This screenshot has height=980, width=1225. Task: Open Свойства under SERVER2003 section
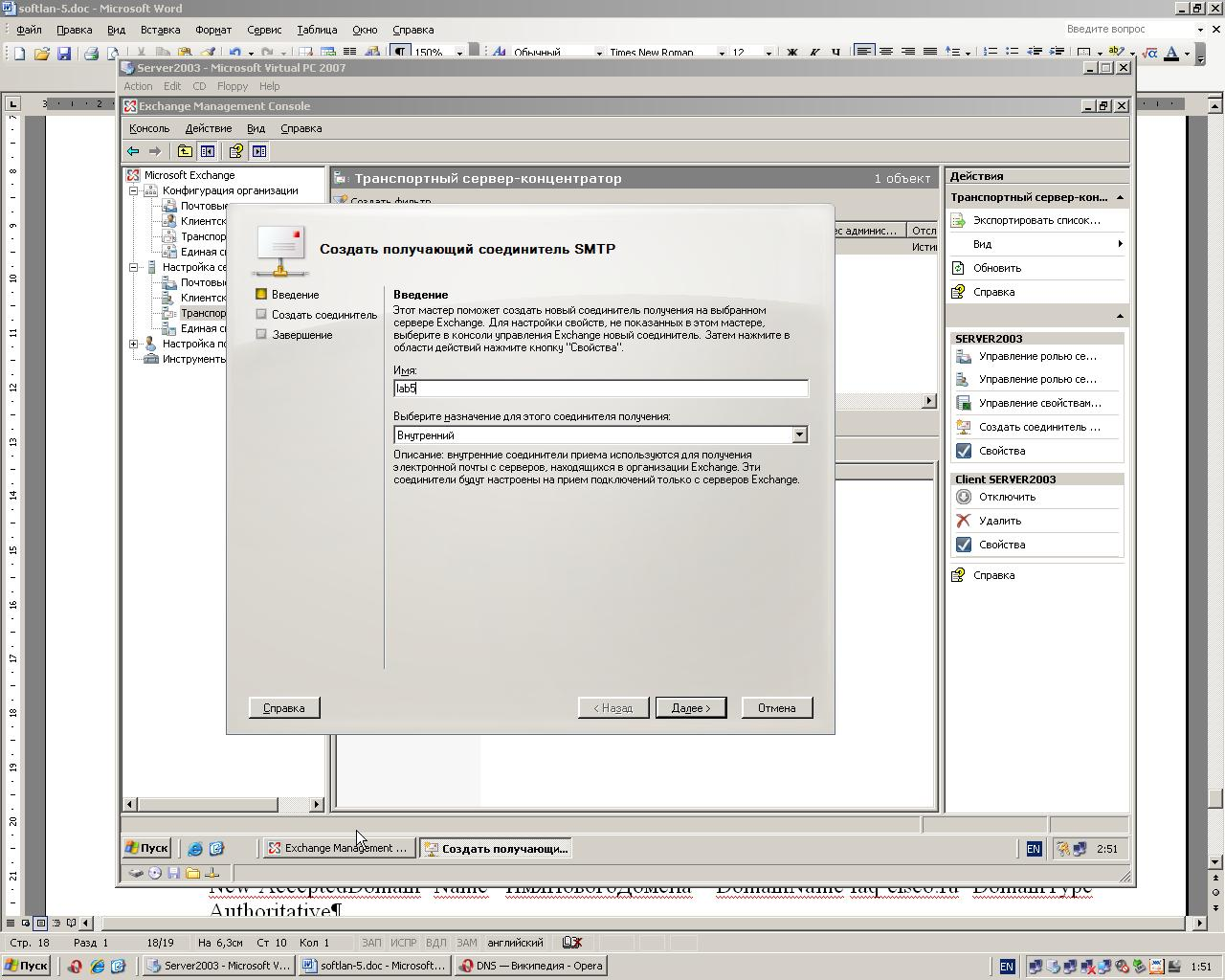(1002, 451)
